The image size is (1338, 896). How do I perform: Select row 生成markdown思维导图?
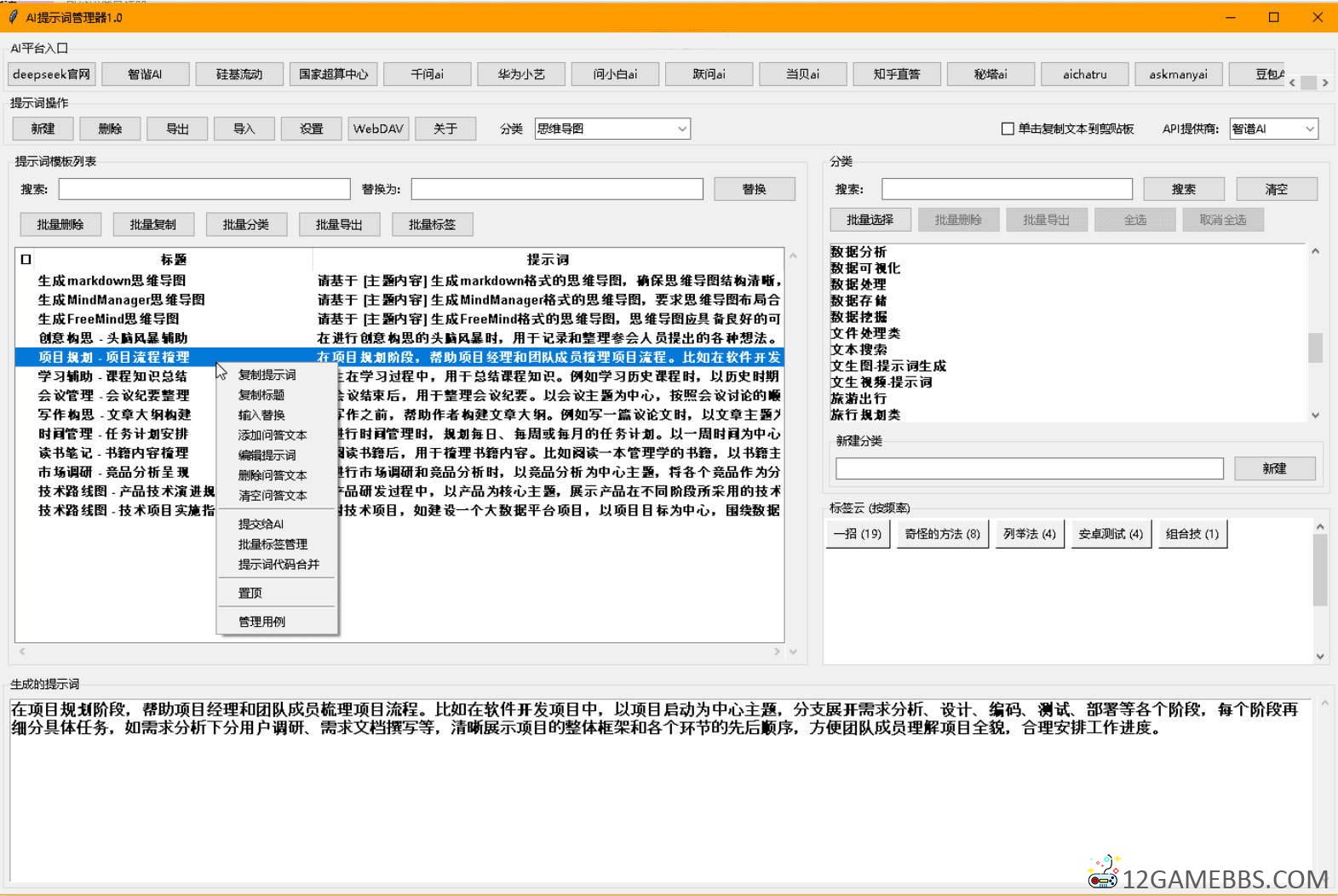click(399, 280)
